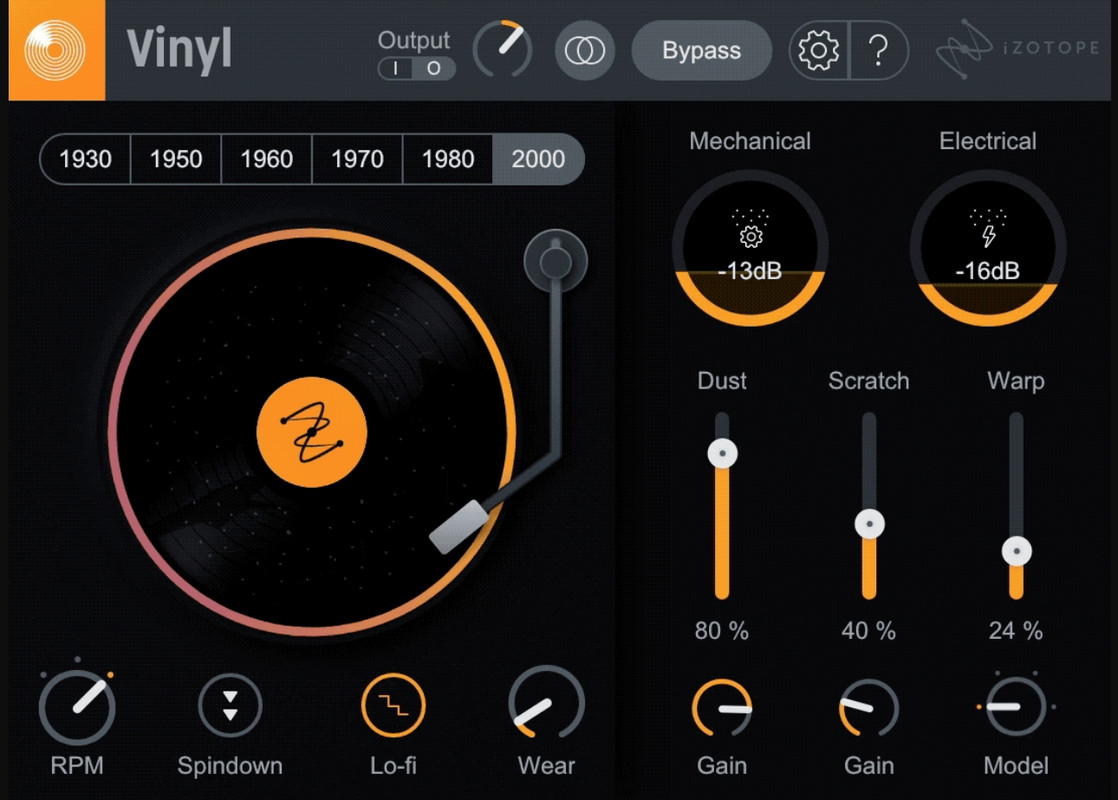Image resolution: width=1118 pixels, height=800 pixels.
Task: Click the Dust slider handle
Action: pyautogui.click(x=722, y=453)
